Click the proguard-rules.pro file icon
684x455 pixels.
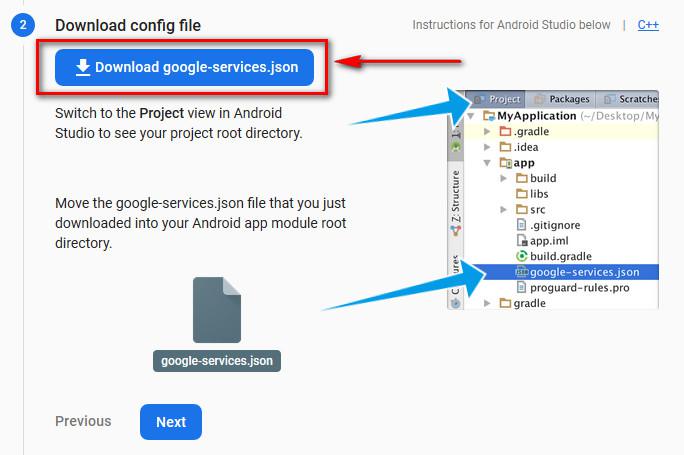pyautogui.click(x=521, y=287)
